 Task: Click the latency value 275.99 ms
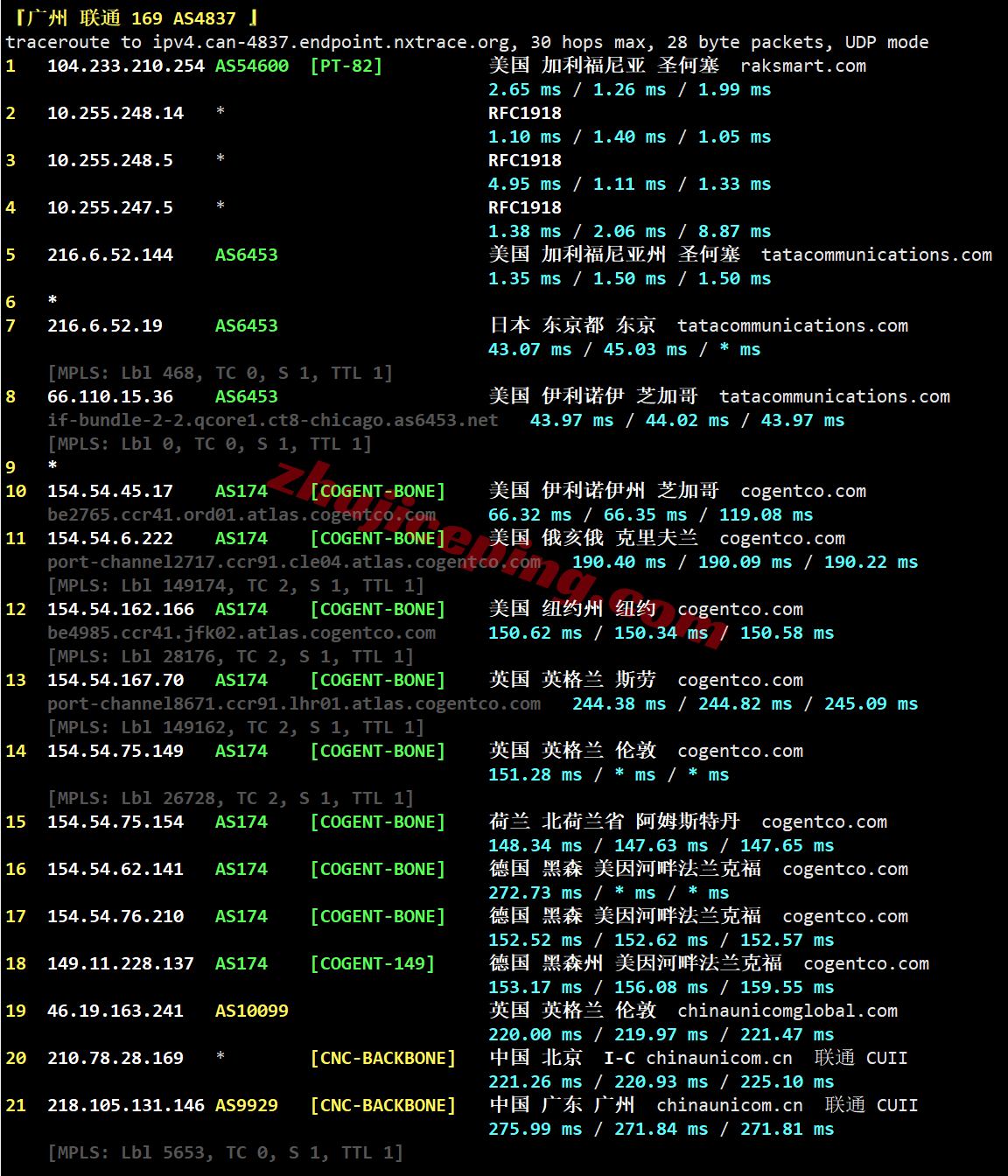(535, 1129)
